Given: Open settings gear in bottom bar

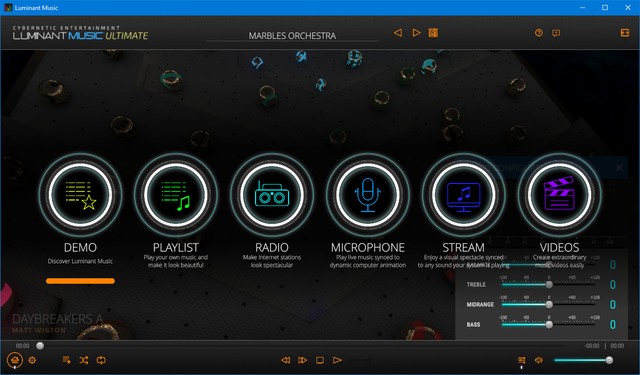Looking at the screenshot, I should click(32, 360).
